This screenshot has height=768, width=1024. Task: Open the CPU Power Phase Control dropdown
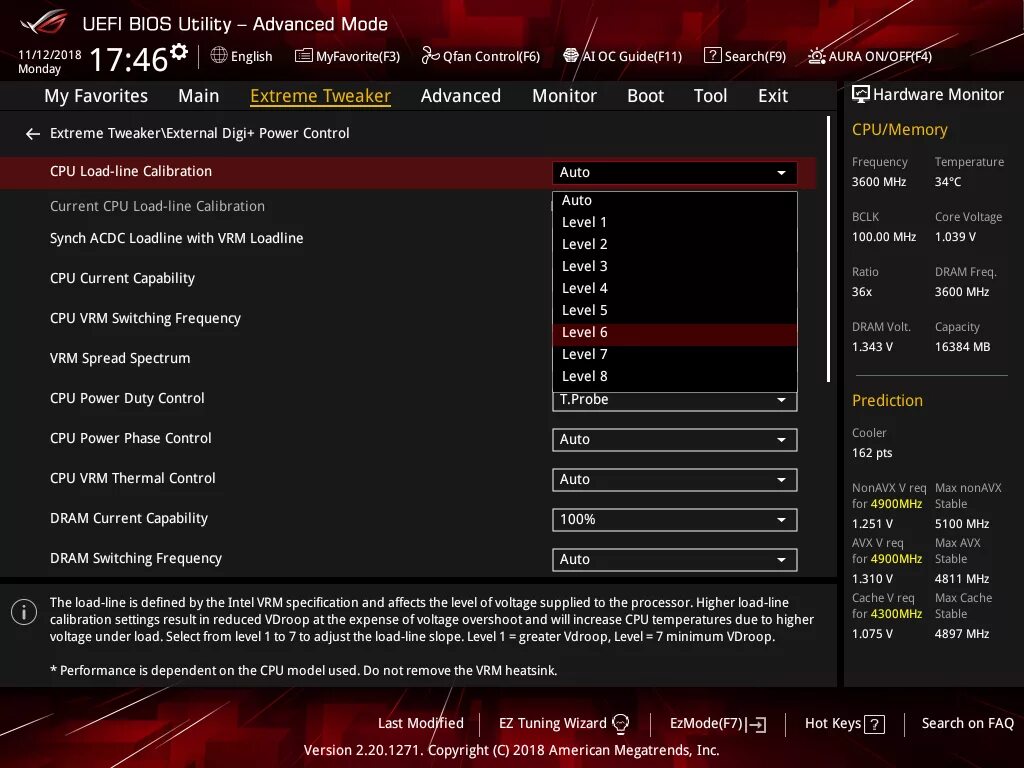675,440
